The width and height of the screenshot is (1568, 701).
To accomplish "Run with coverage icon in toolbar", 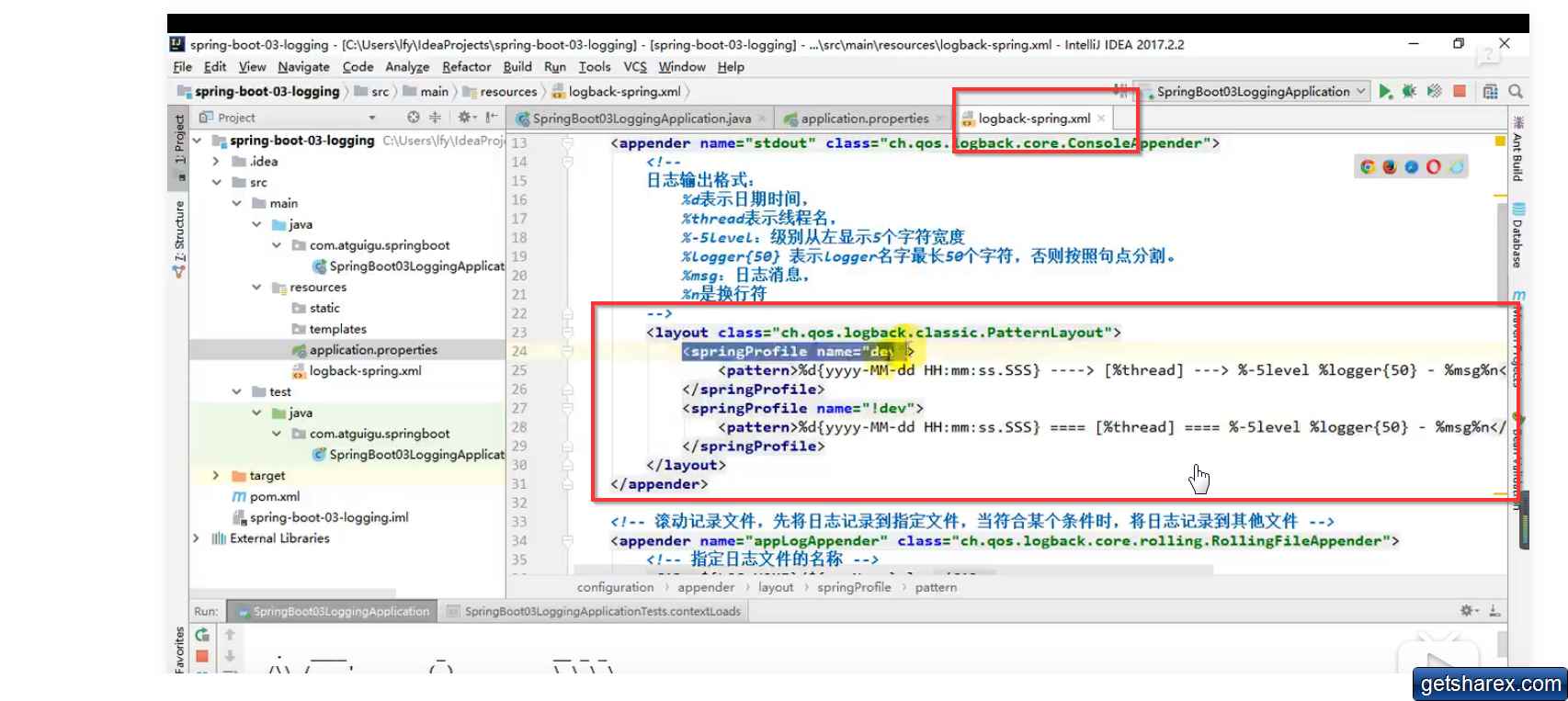I will [x=1434, y=91].
